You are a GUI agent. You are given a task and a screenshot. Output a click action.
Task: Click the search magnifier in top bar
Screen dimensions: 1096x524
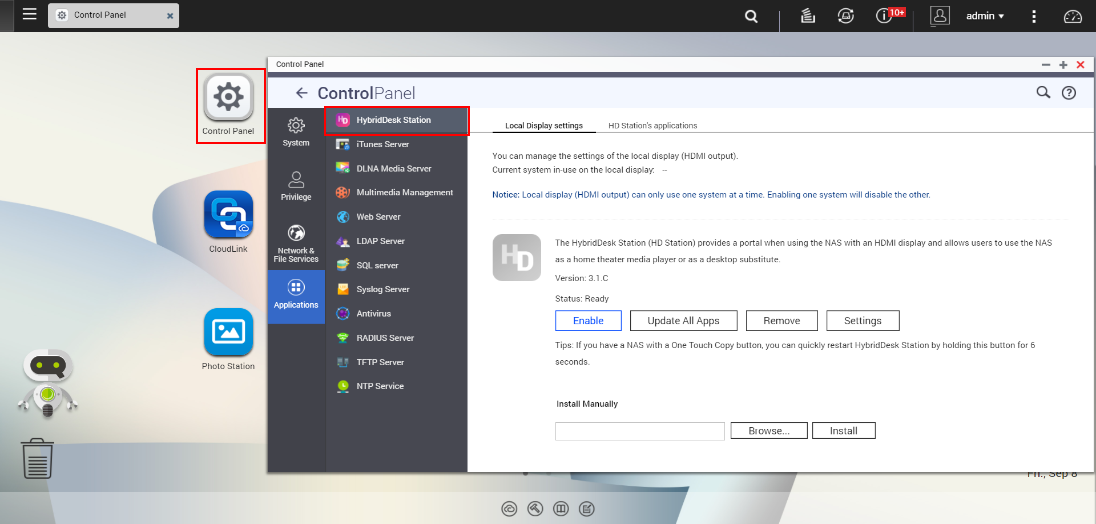coord(751,16)
